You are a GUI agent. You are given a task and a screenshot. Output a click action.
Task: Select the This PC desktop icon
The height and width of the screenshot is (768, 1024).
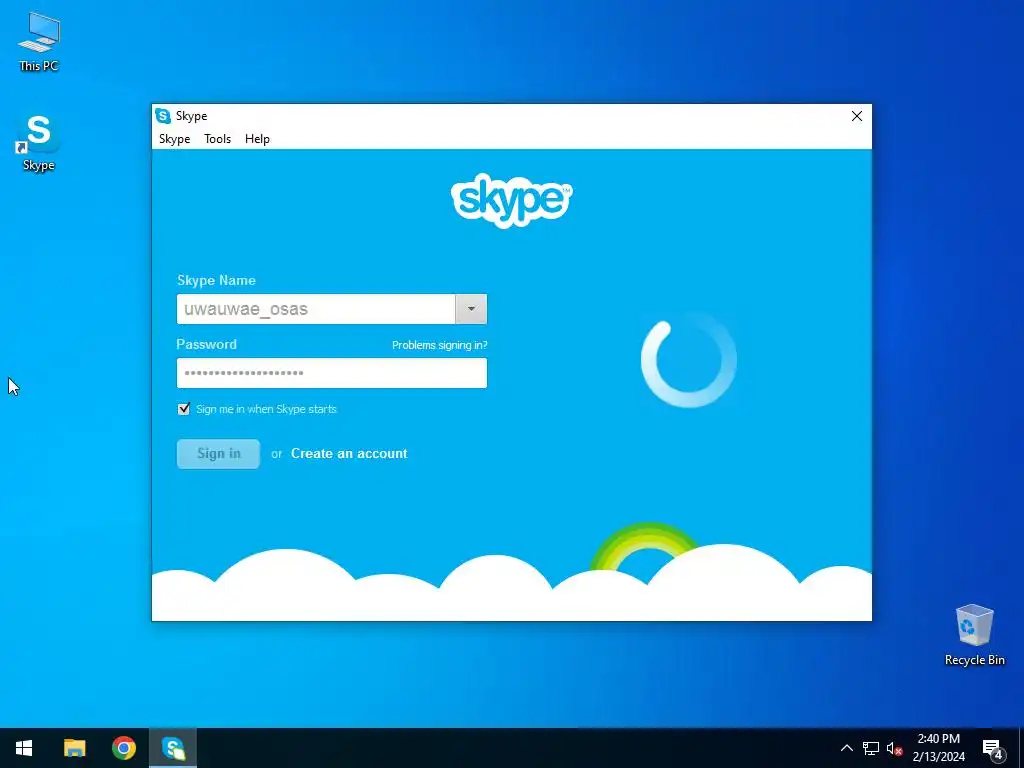(39, 42)
